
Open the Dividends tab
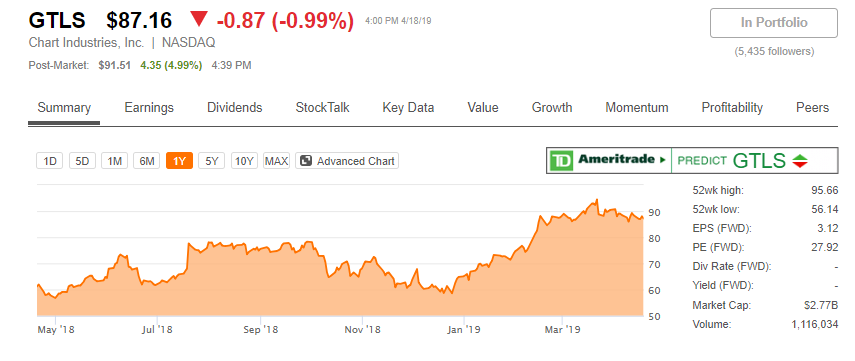[x=234, y=107]
